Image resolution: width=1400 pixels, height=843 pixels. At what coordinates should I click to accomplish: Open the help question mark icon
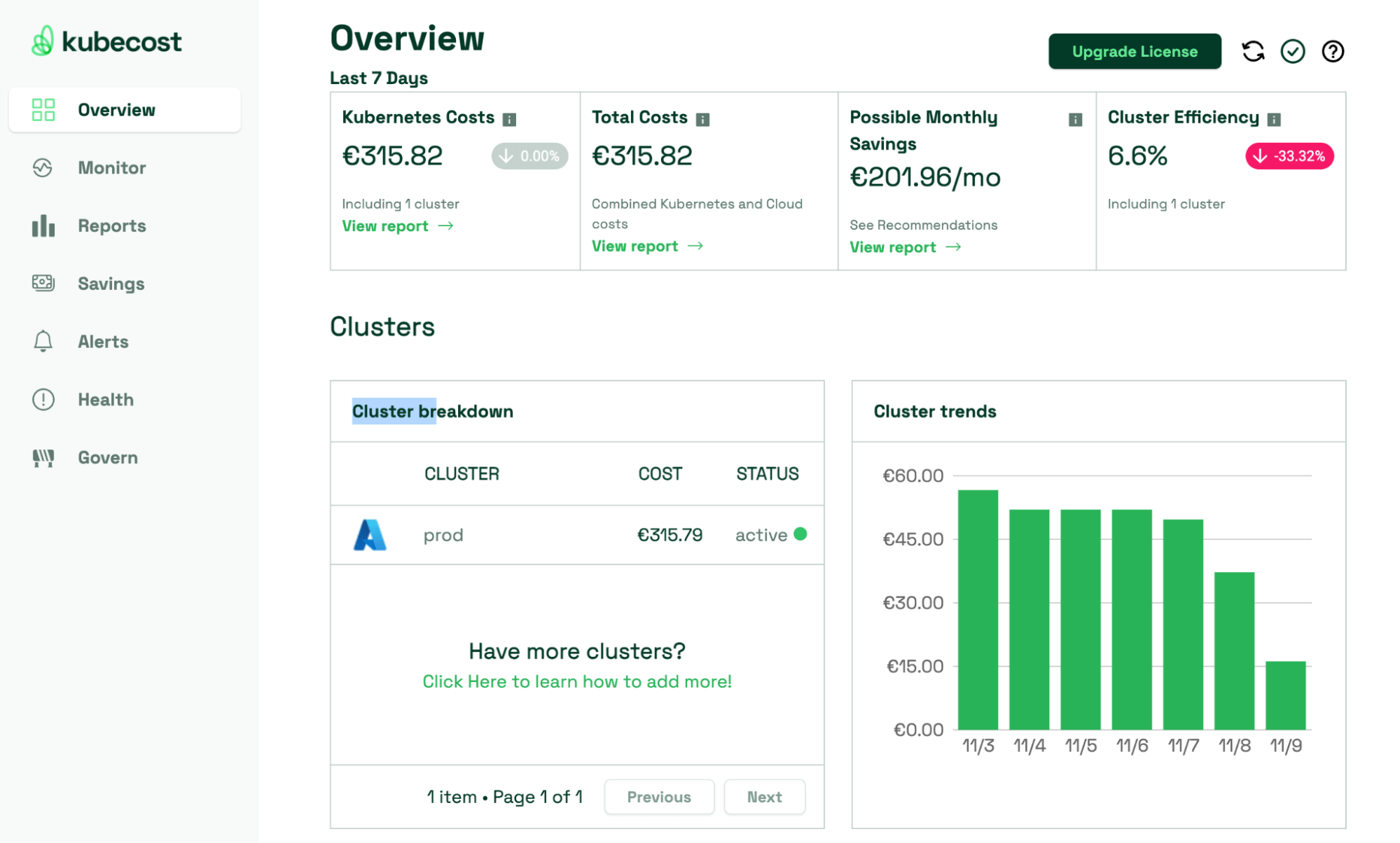pos(1333,51)
